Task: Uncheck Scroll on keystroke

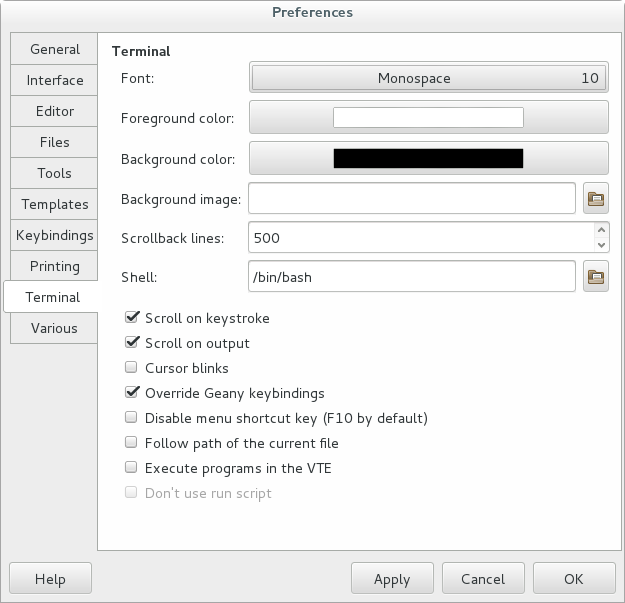Action: 131,318
